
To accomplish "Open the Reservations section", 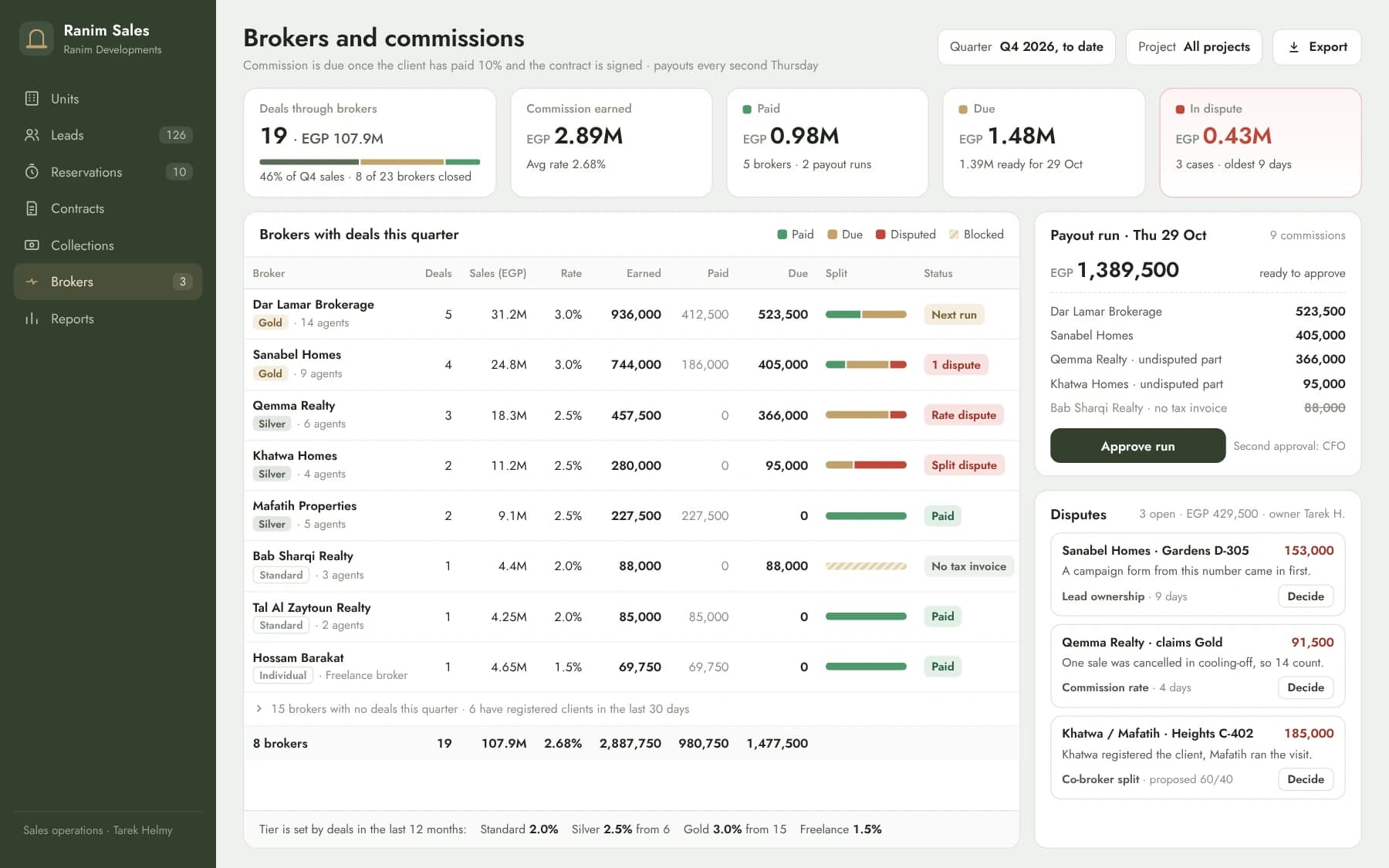I will click(108, 172).
